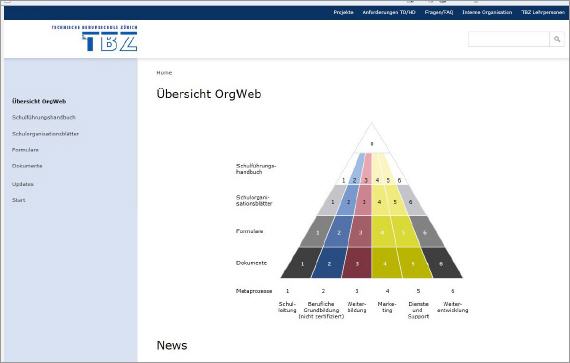
Task: Go to TBZ Lehrpersonen in top bar
Action: click(543, 12)
